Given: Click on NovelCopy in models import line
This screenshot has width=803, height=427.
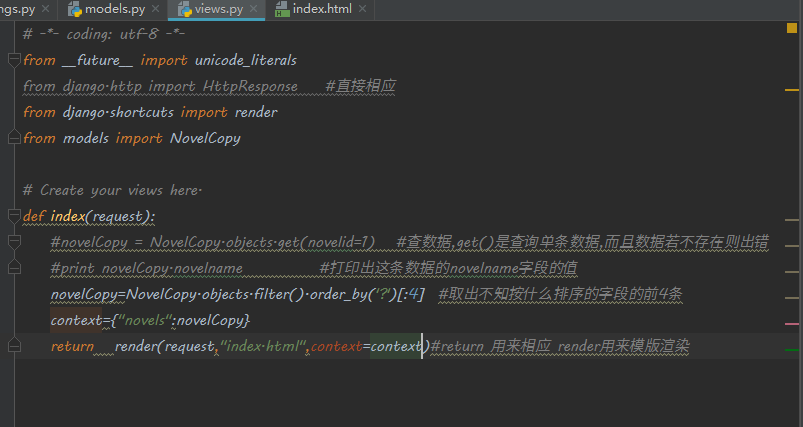Looking at the screenshot, I should (x=205, y=138).
